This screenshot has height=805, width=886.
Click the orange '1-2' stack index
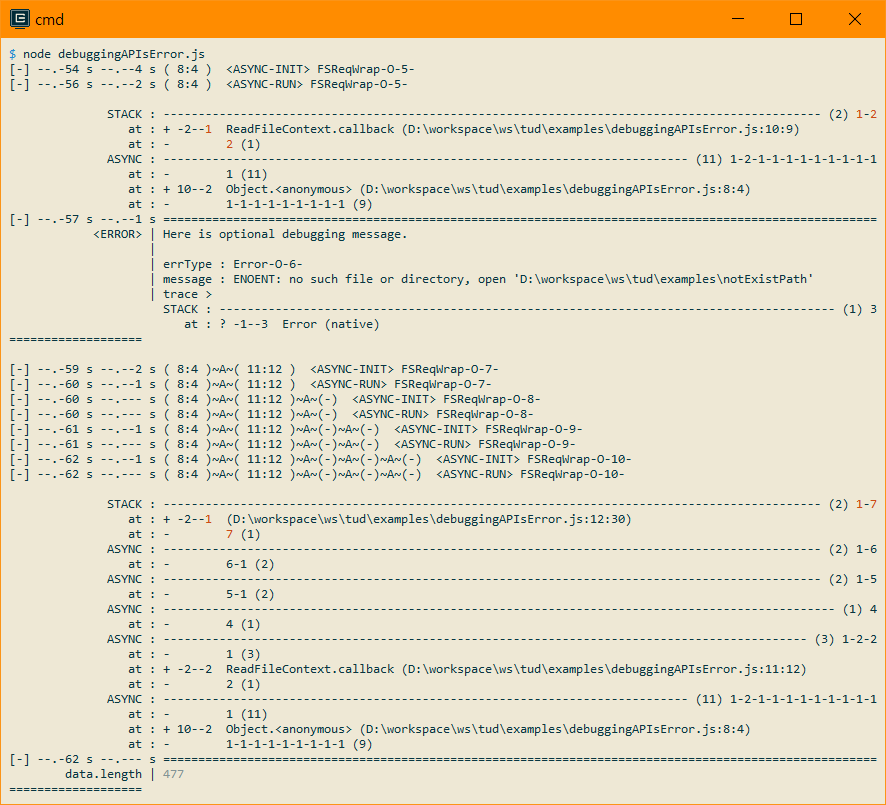[866, 114]
